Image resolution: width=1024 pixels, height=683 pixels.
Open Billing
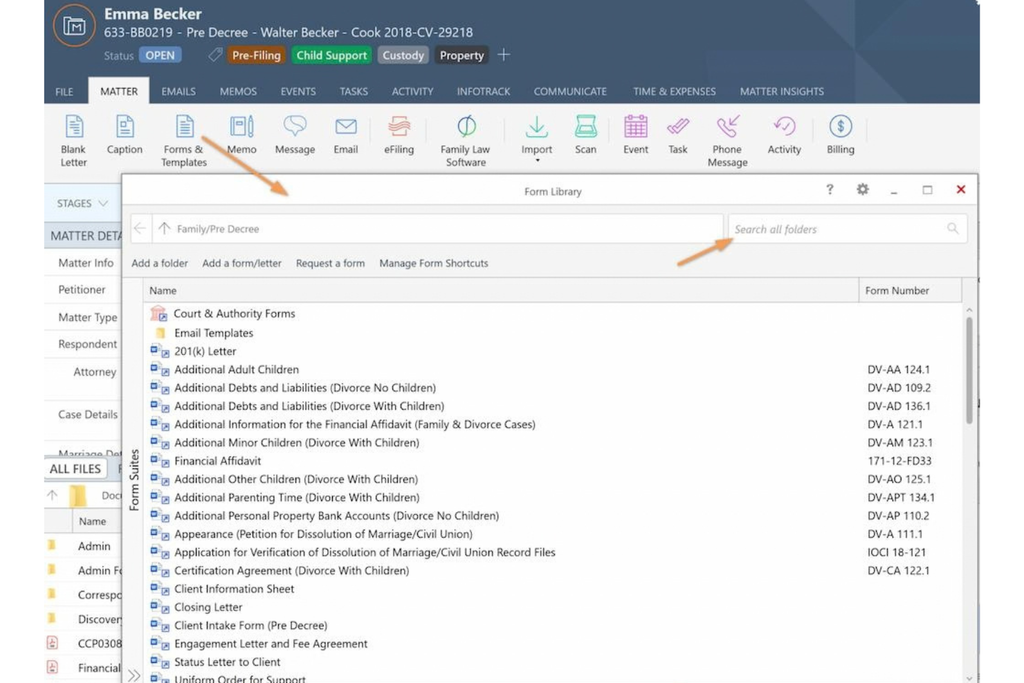click(x=840, y=135)
